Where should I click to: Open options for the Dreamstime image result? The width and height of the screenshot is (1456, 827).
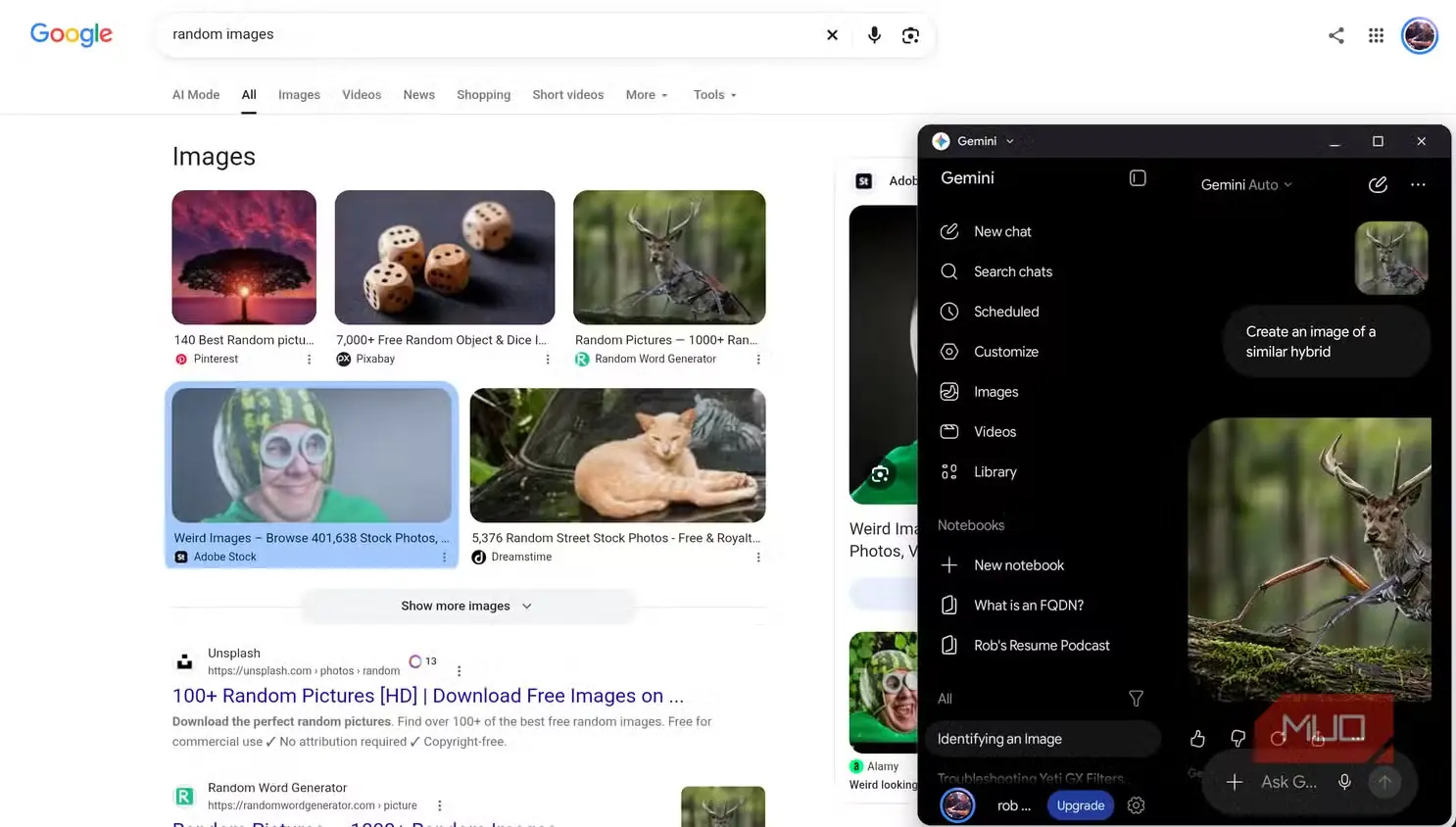[758, 558]
